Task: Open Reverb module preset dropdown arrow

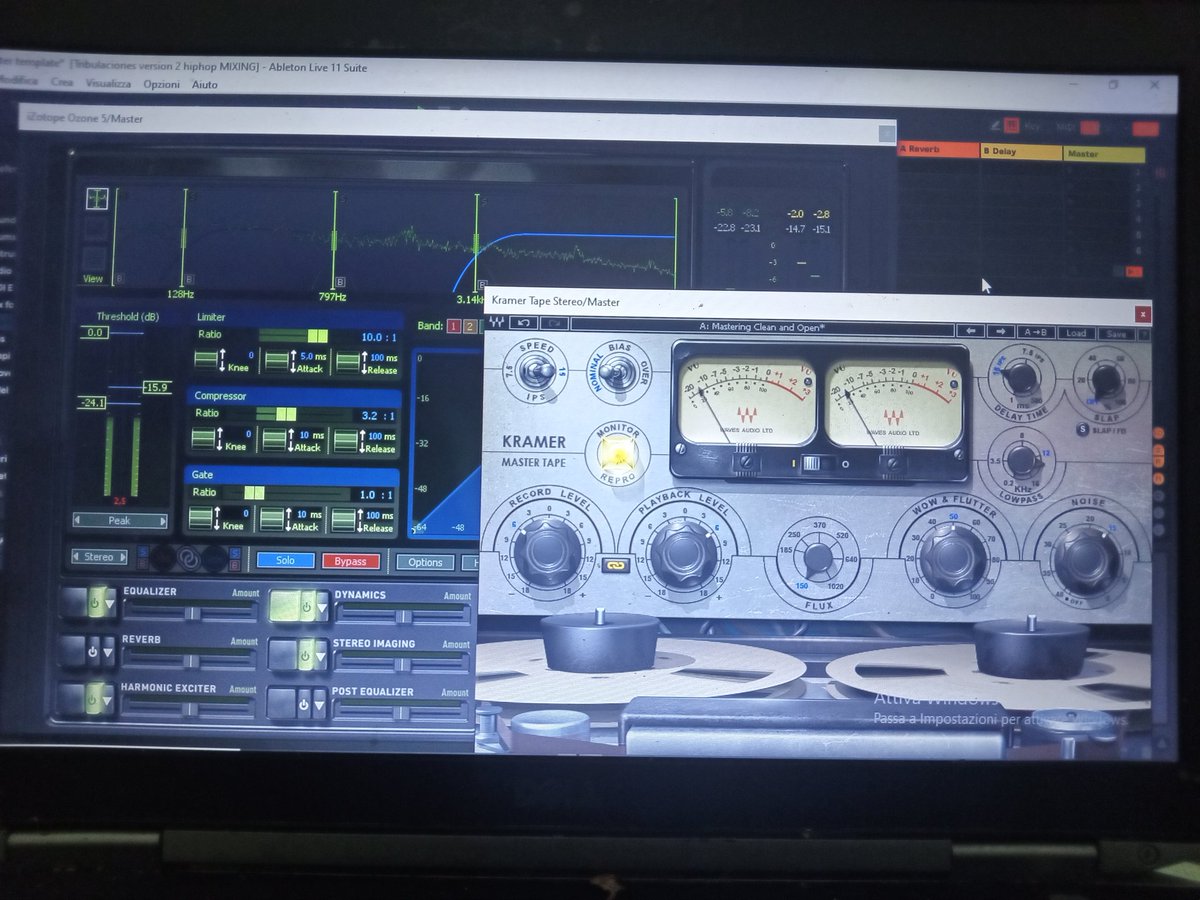Action: pyautogui.click(x=108, y=651)
